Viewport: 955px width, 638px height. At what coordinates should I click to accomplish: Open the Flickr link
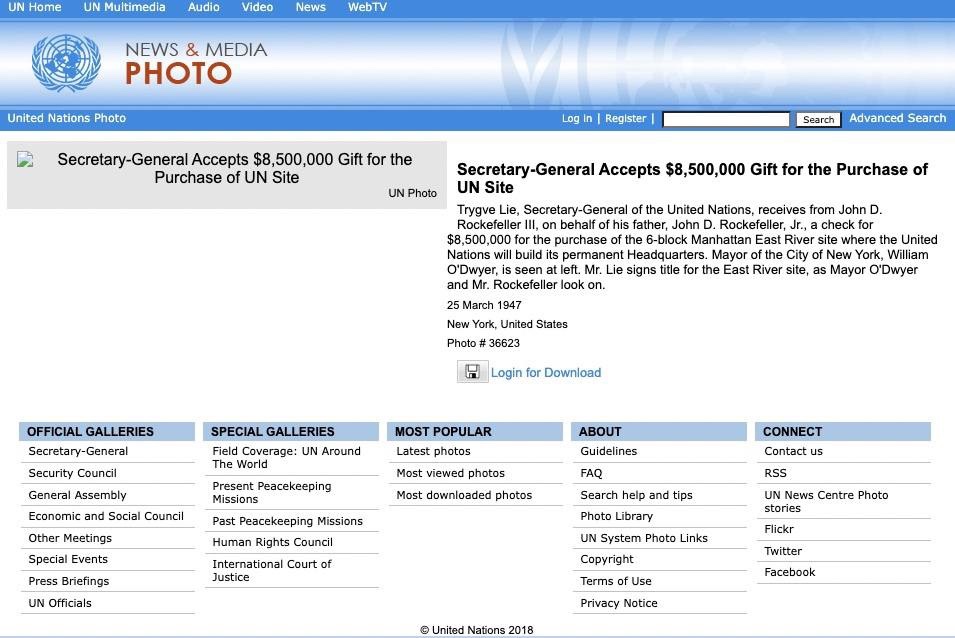pyautogui.click(x=779, y=529)
